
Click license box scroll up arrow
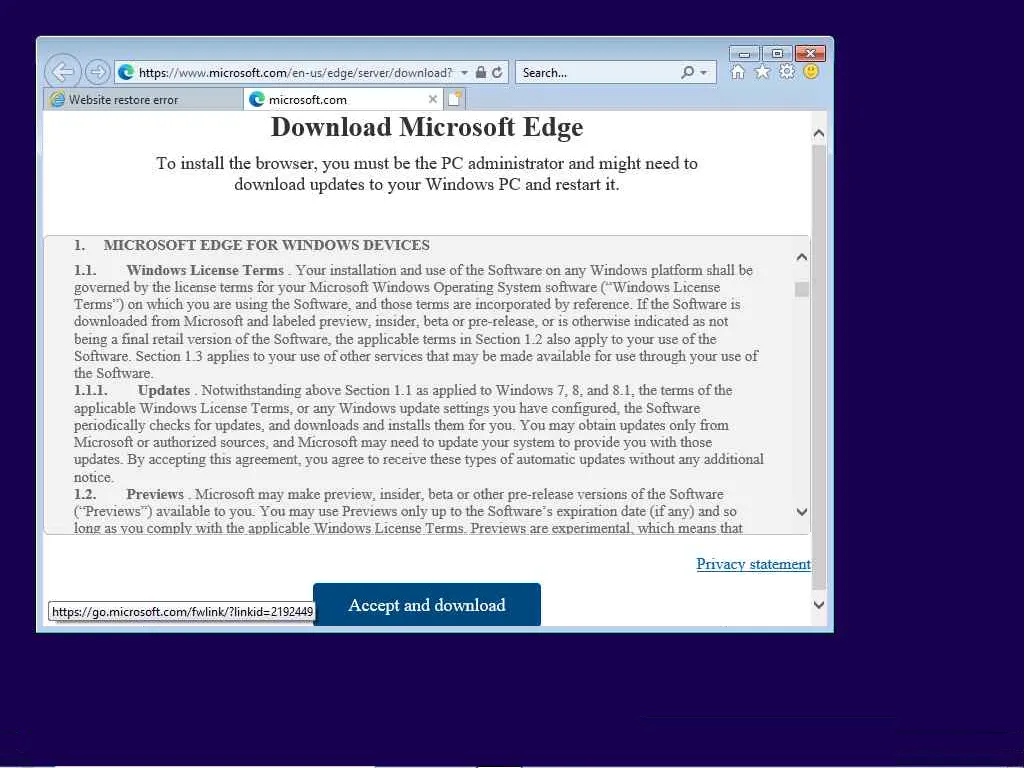802,257
